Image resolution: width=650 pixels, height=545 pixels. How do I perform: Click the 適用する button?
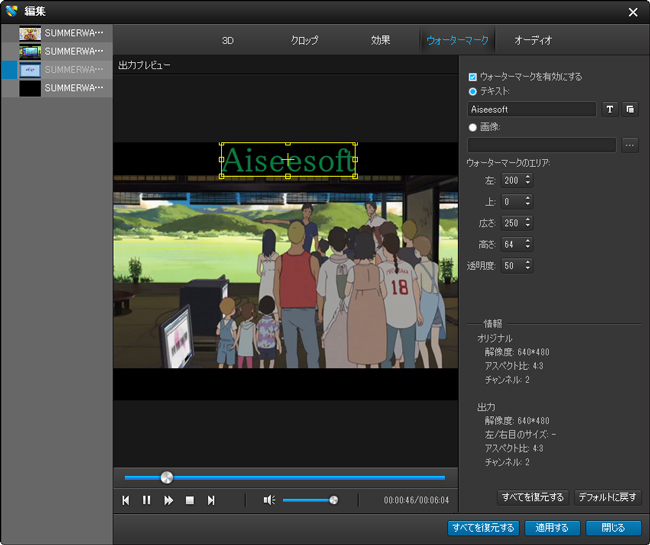coord(551,528)
